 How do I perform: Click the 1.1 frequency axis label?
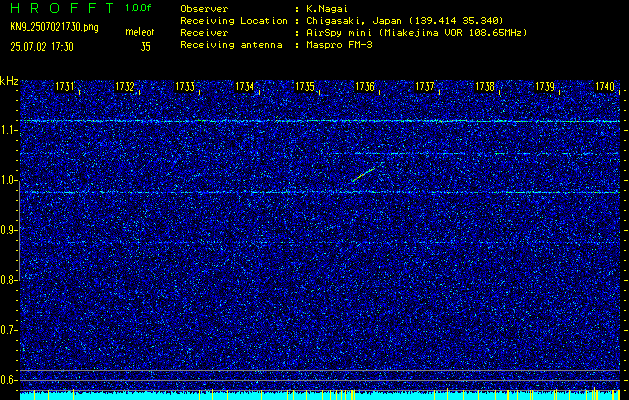pos(8,130)
